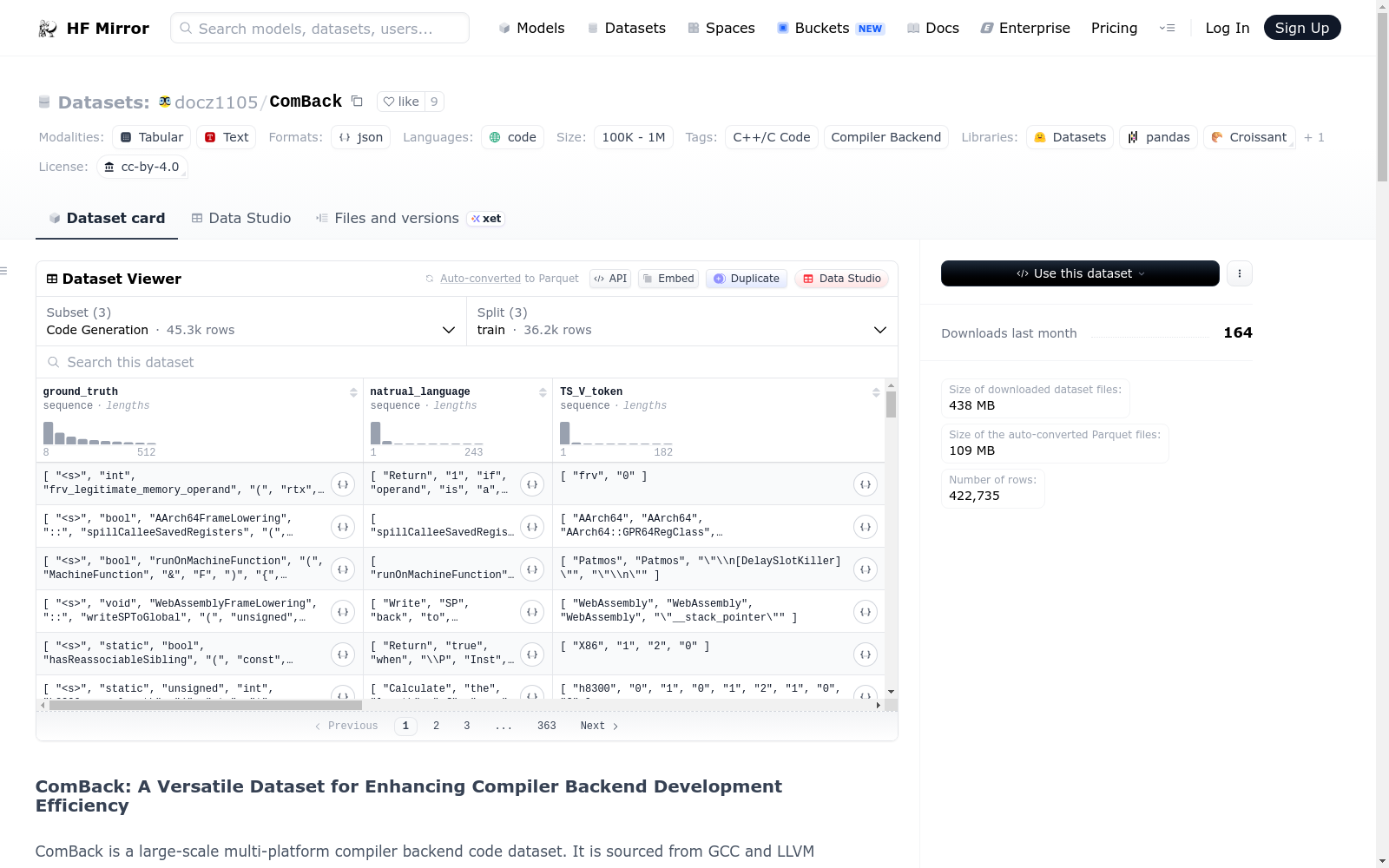
Task: Click the HF Mirror logo icon
Action: [x=48, y=29]
